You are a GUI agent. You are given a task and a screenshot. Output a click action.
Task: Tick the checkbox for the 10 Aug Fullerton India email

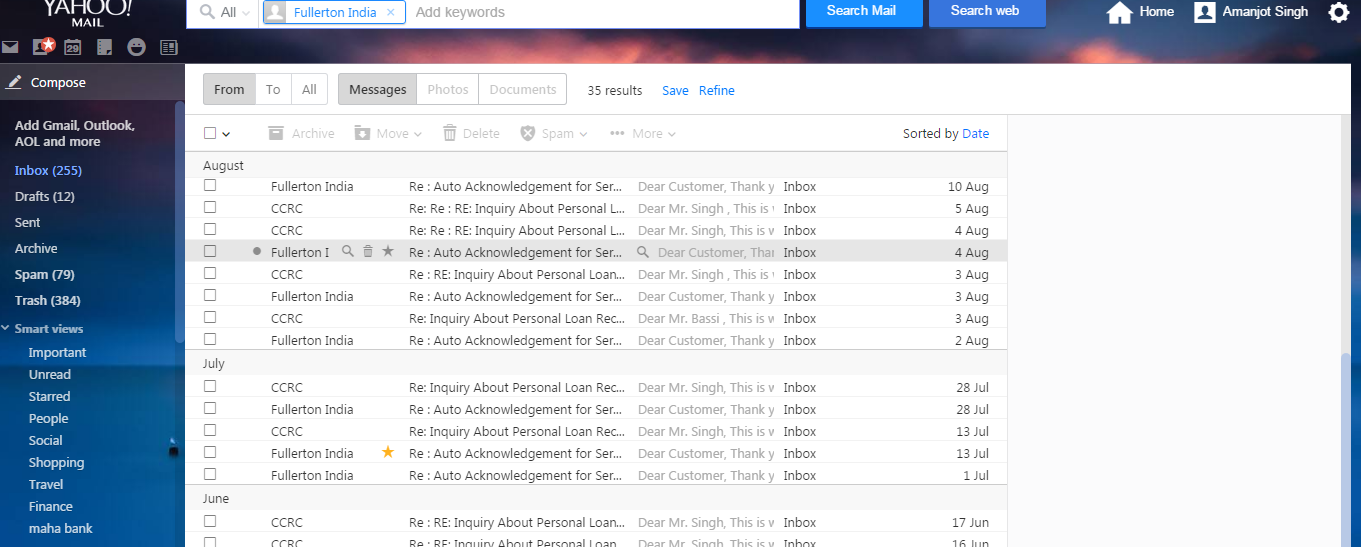[x=210, y=186]
